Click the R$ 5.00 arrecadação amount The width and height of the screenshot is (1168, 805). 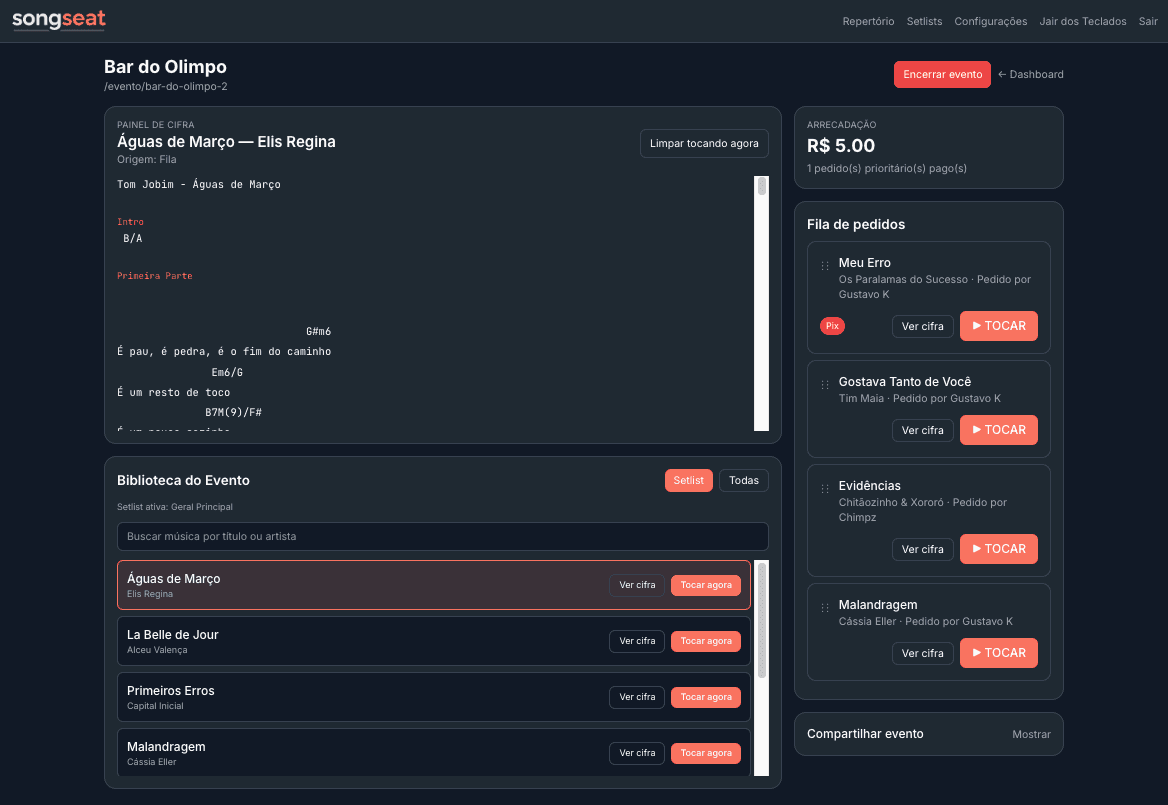[841, 145]
